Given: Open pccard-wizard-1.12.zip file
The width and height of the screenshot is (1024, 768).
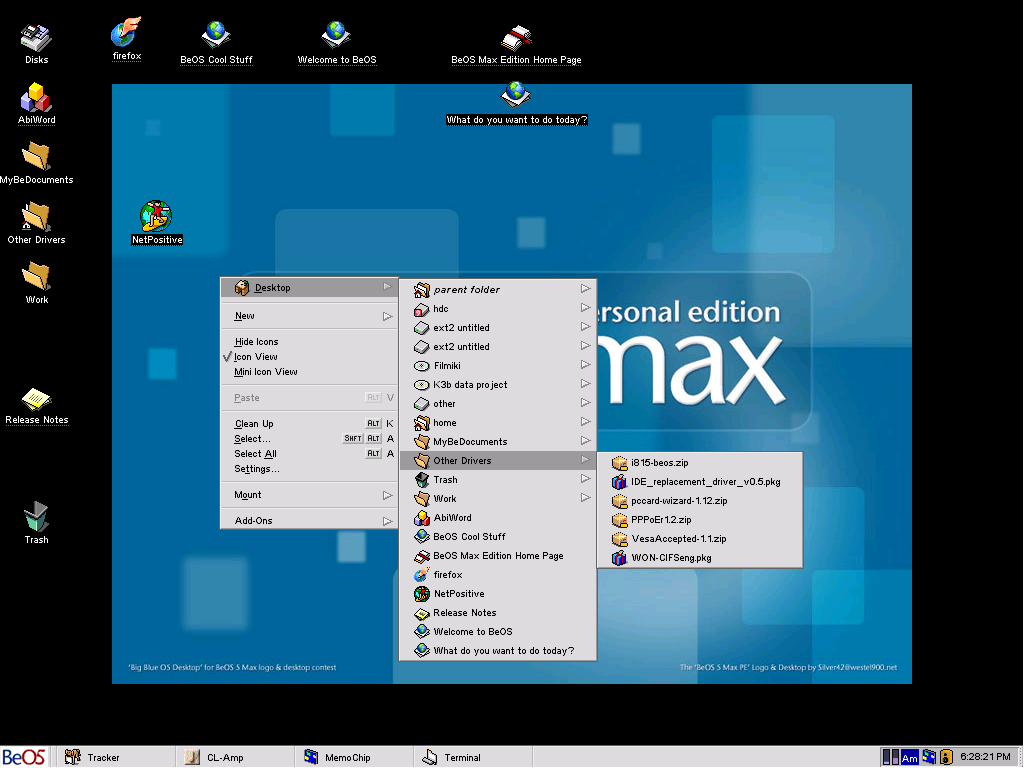Looking at the screenshot, I should point(699,500).
